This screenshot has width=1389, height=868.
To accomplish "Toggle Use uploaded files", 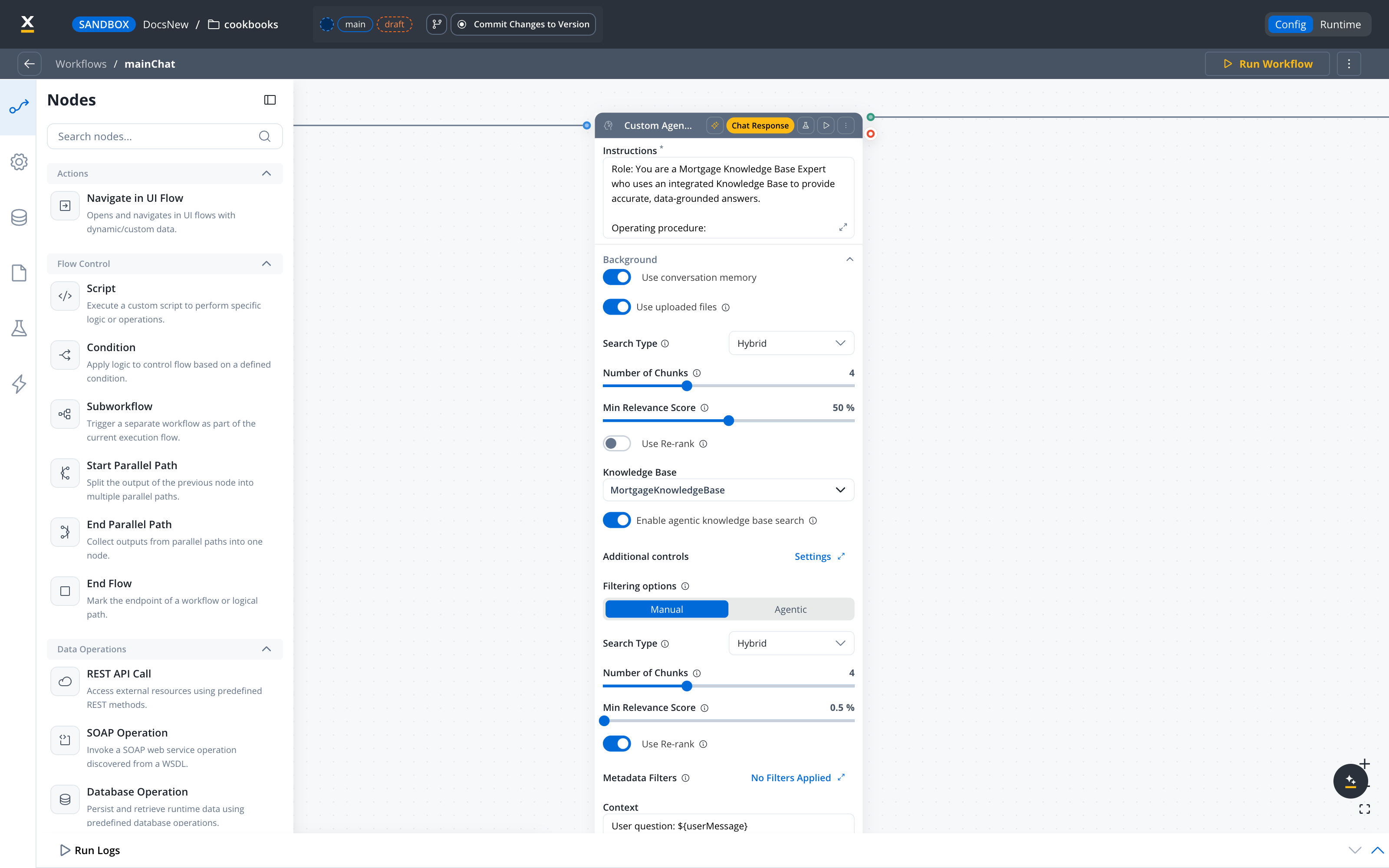I will coord(616,307).
